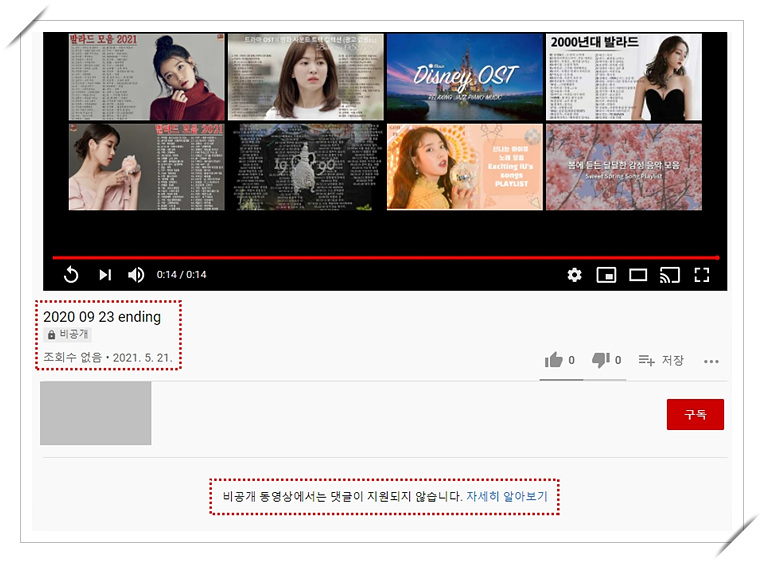764x563 pixels.
Task: Enter full screen mode
Action: click(702, 275)
